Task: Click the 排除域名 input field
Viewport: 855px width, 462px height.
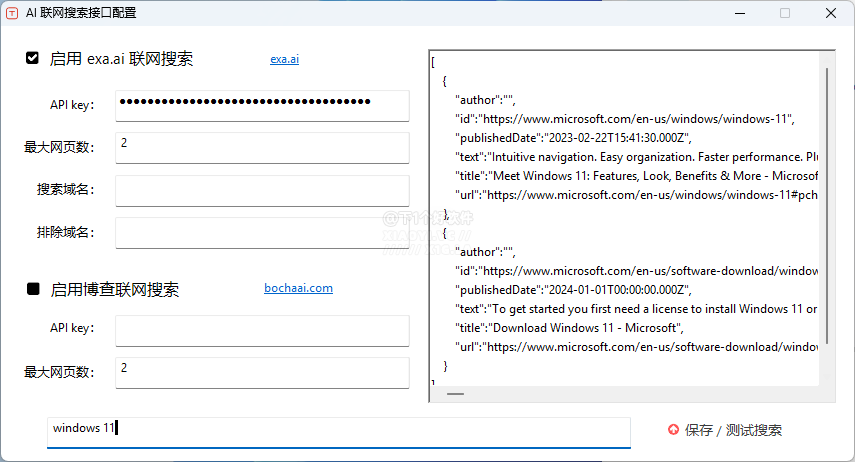Action: (x=262, y=233)
